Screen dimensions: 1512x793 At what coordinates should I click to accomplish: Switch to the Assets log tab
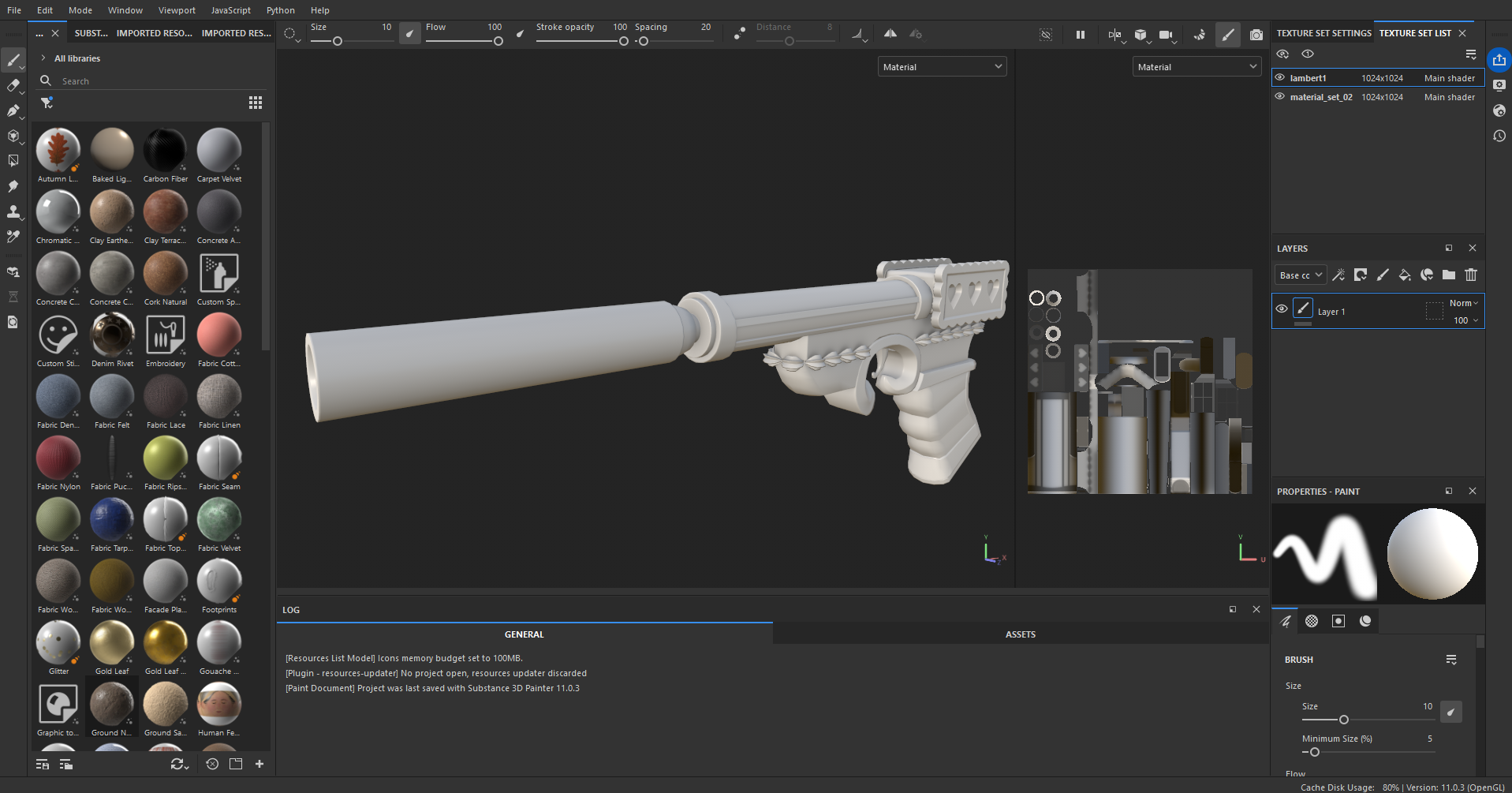pos(1020,634)
